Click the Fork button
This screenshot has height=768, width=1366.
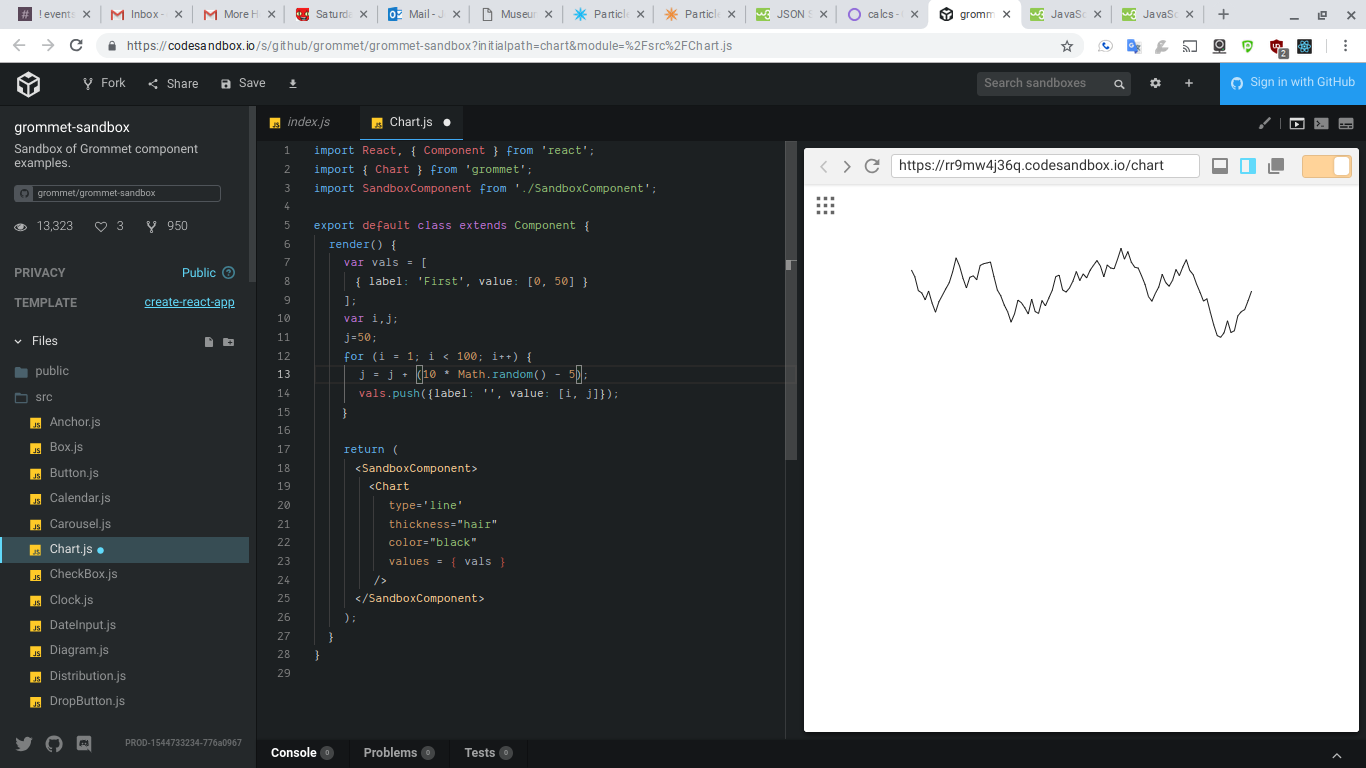[104, 83]
